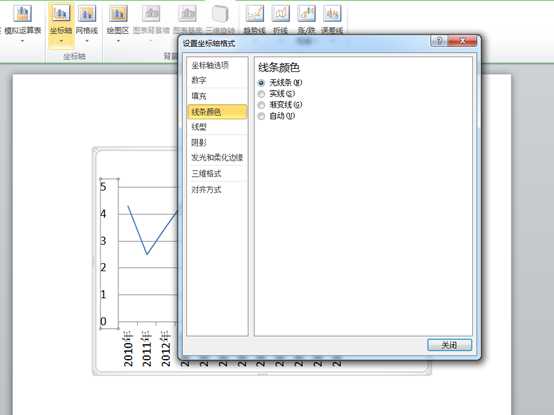Click the value 1 on vertical axis

point(103,294)
